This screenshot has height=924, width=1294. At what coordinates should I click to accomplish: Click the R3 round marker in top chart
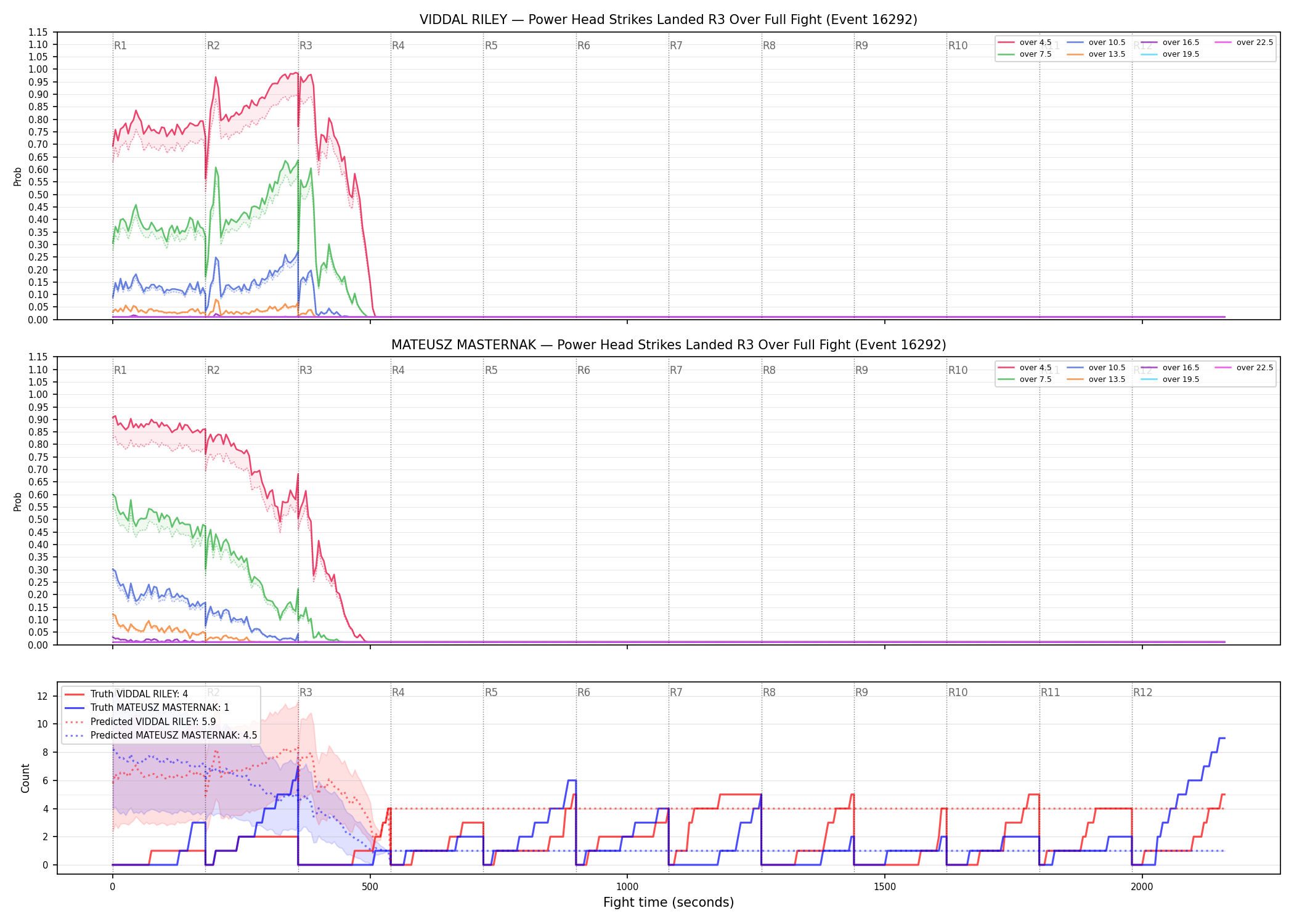point(306,46)
